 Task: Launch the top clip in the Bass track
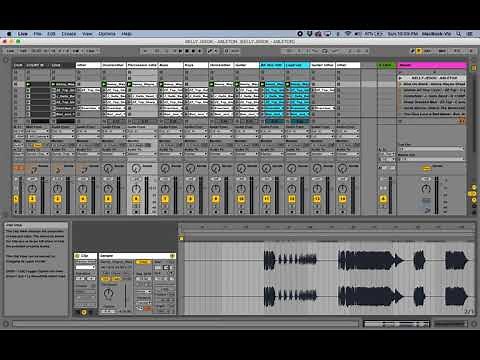coord(161,84)
